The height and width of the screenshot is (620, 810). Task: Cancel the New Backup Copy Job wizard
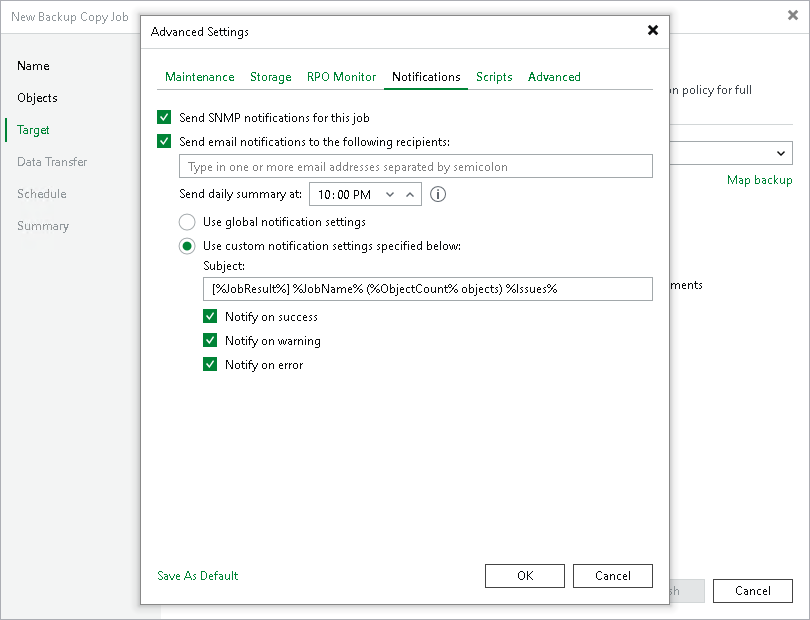pos(753,591)
